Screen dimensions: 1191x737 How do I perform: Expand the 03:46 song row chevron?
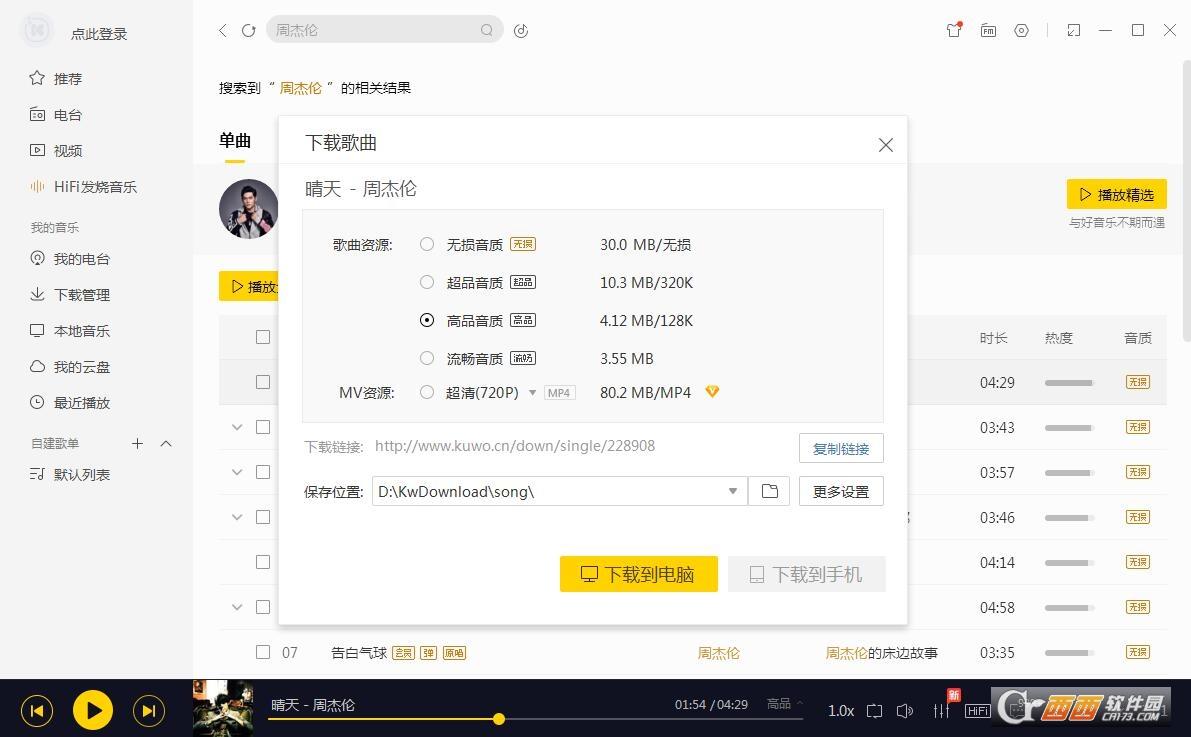pyautogui.click(x=237, y=517)
